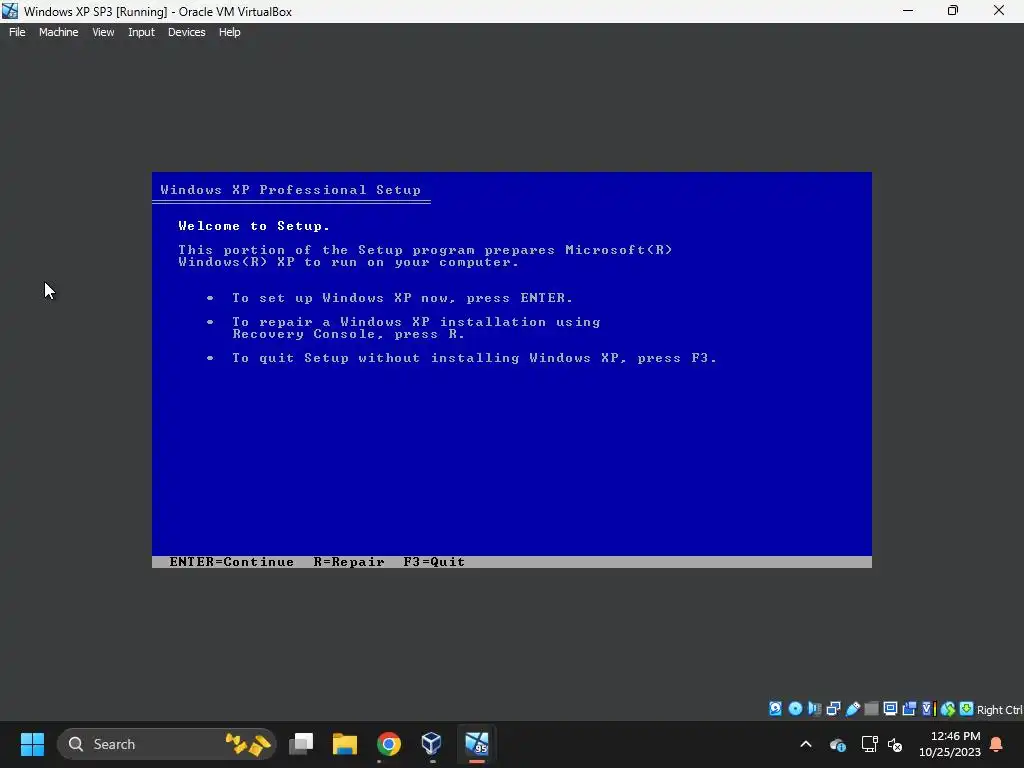Launch Google Chrome from the taskbar
1024x768 pixels.
[389, 744]
